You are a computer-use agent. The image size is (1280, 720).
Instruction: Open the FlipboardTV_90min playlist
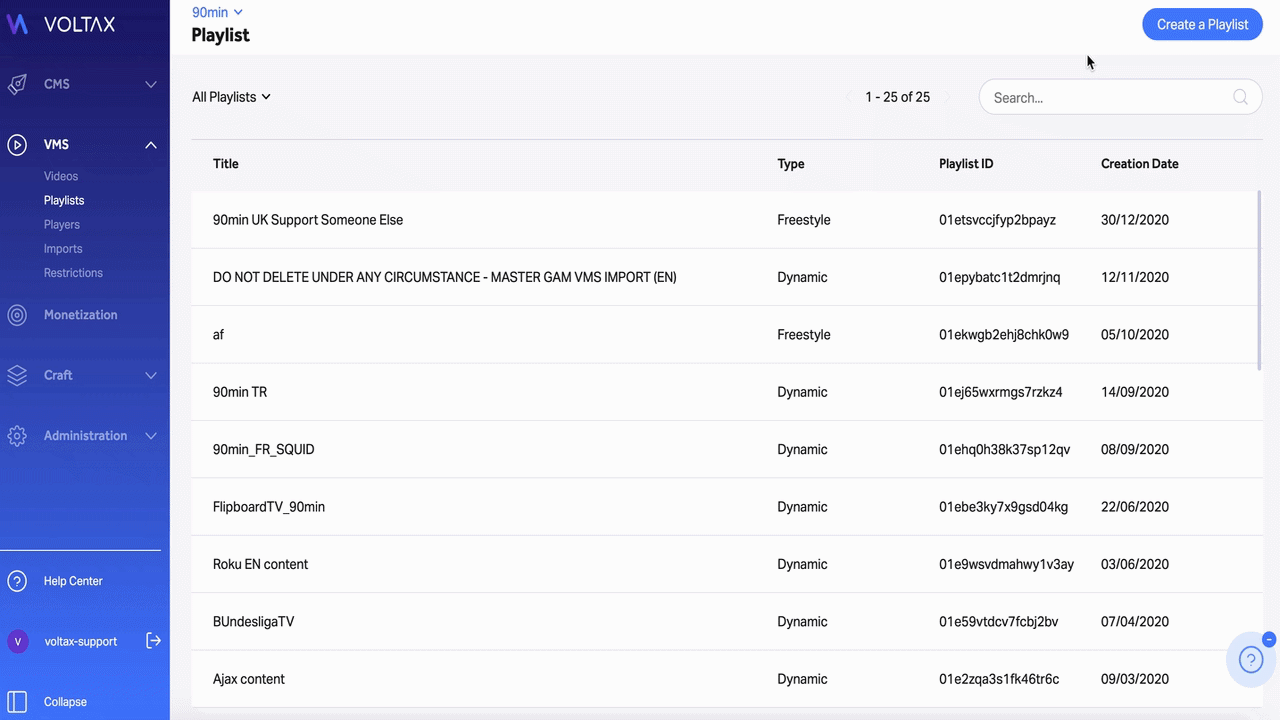(269, 507)
